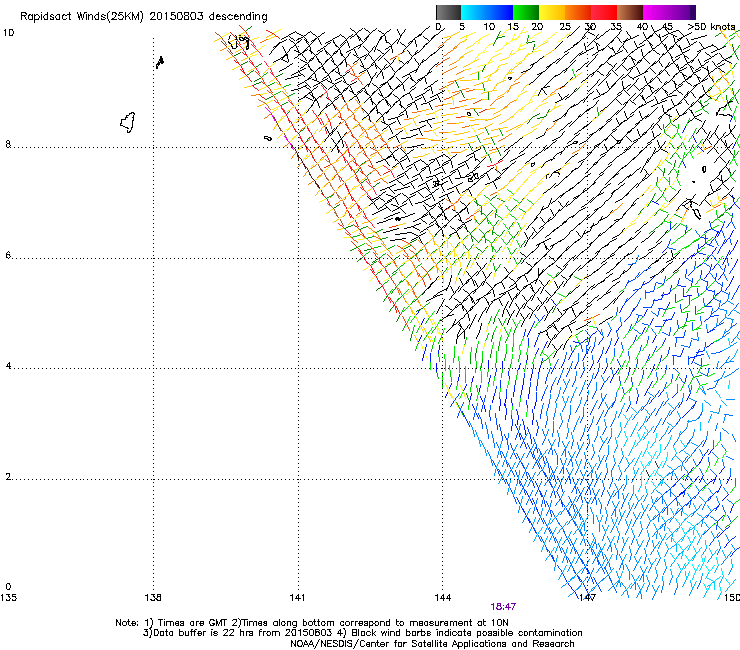740x650 pixels.
Task: Click the latitude label '4'
Action: tap(8, 366)
